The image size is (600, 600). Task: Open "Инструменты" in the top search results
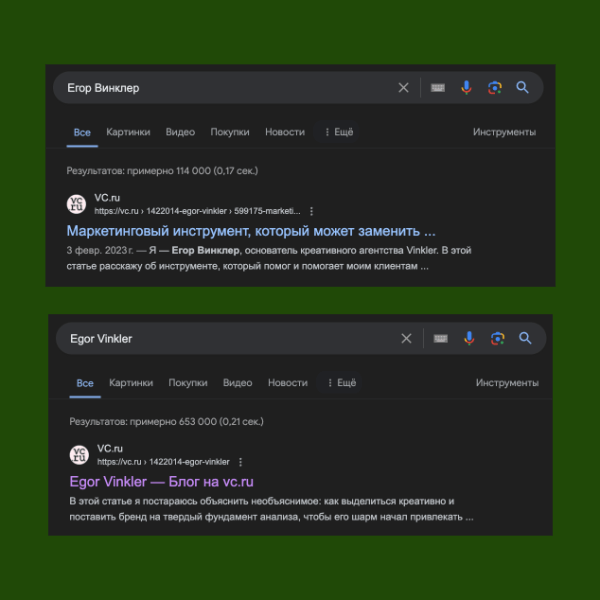tap(505, 132)
